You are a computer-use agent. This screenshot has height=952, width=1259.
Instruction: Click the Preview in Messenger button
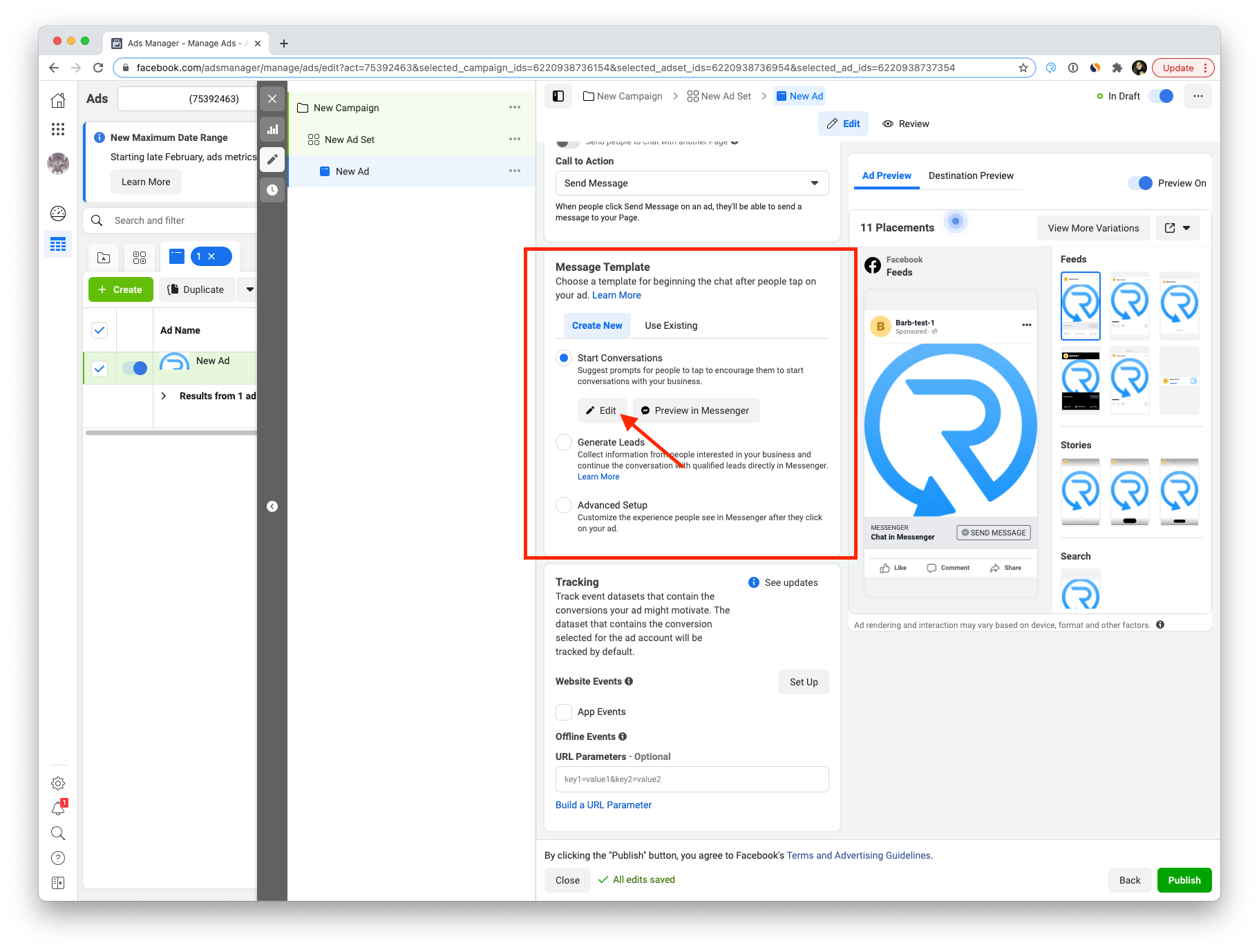click(x=696, y=410)
